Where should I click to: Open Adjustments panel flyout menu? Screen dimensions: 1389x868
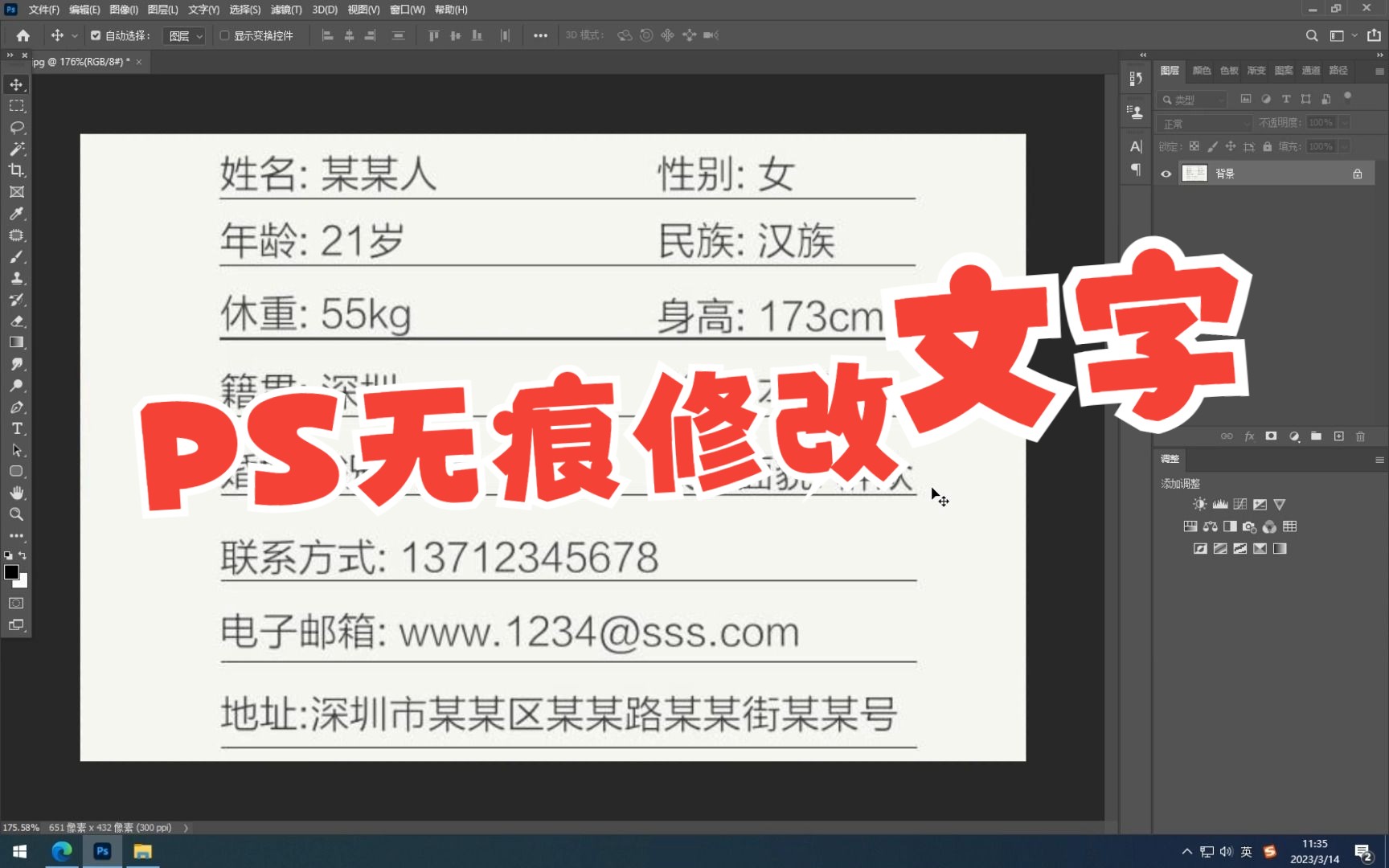(1379, 460)
